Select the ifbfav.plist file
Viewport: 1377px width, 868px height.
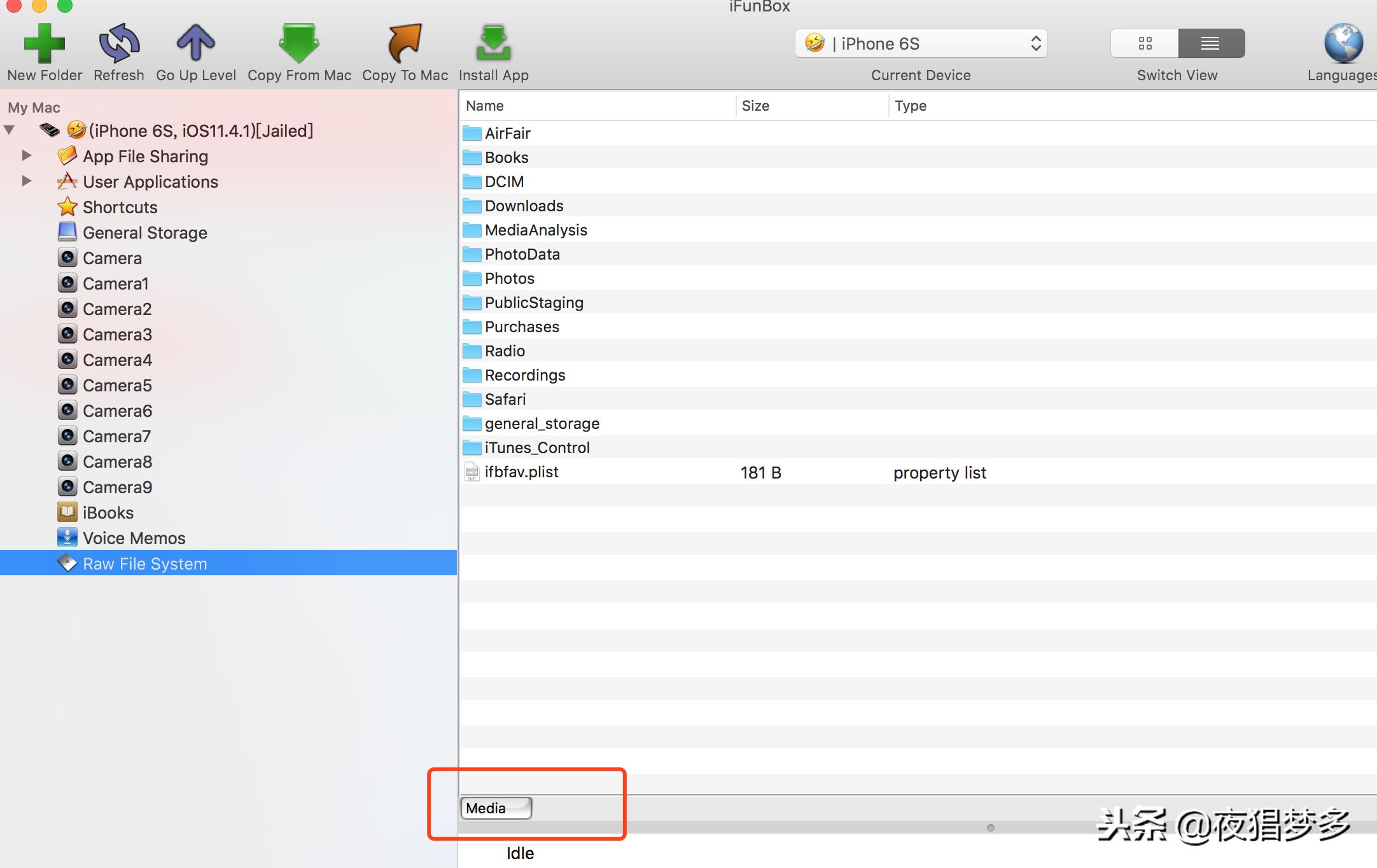521,472
